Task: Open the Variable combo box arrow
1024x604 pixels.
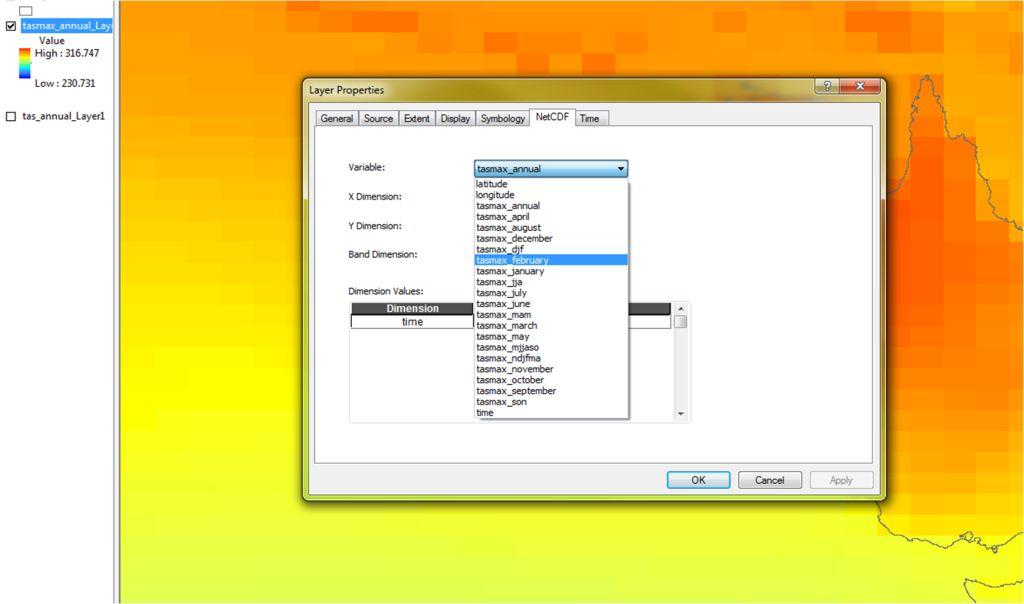Action: 621,169
